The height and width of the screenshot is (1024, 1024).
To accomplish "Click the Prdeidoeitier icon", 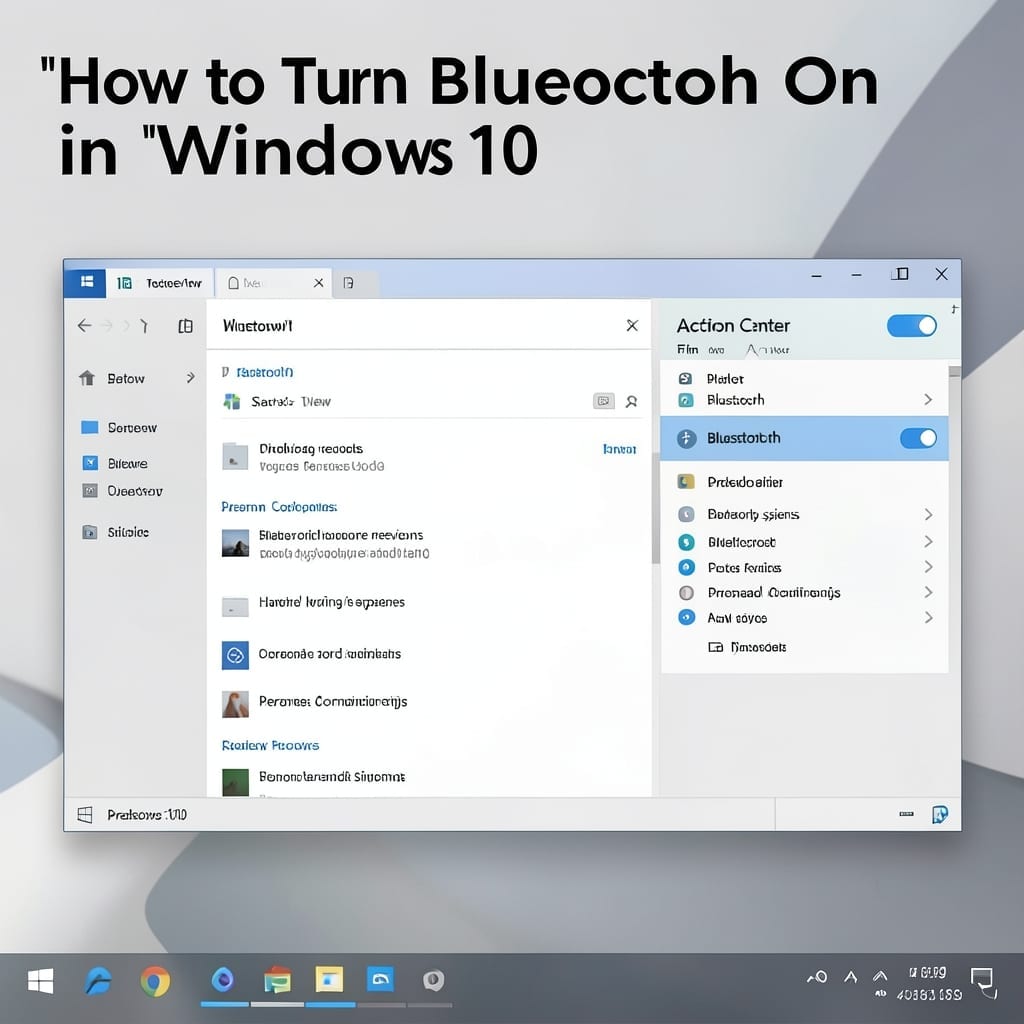I will [686, 482].
